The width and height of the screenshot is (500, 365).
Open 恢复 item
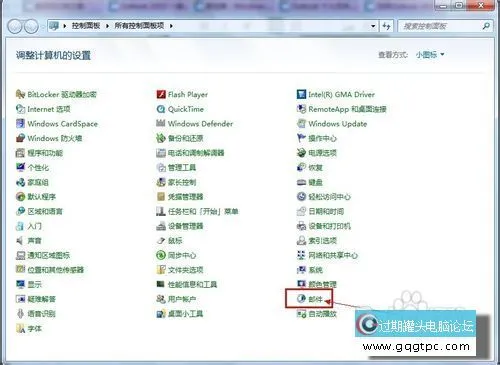[x=310, y=167]
